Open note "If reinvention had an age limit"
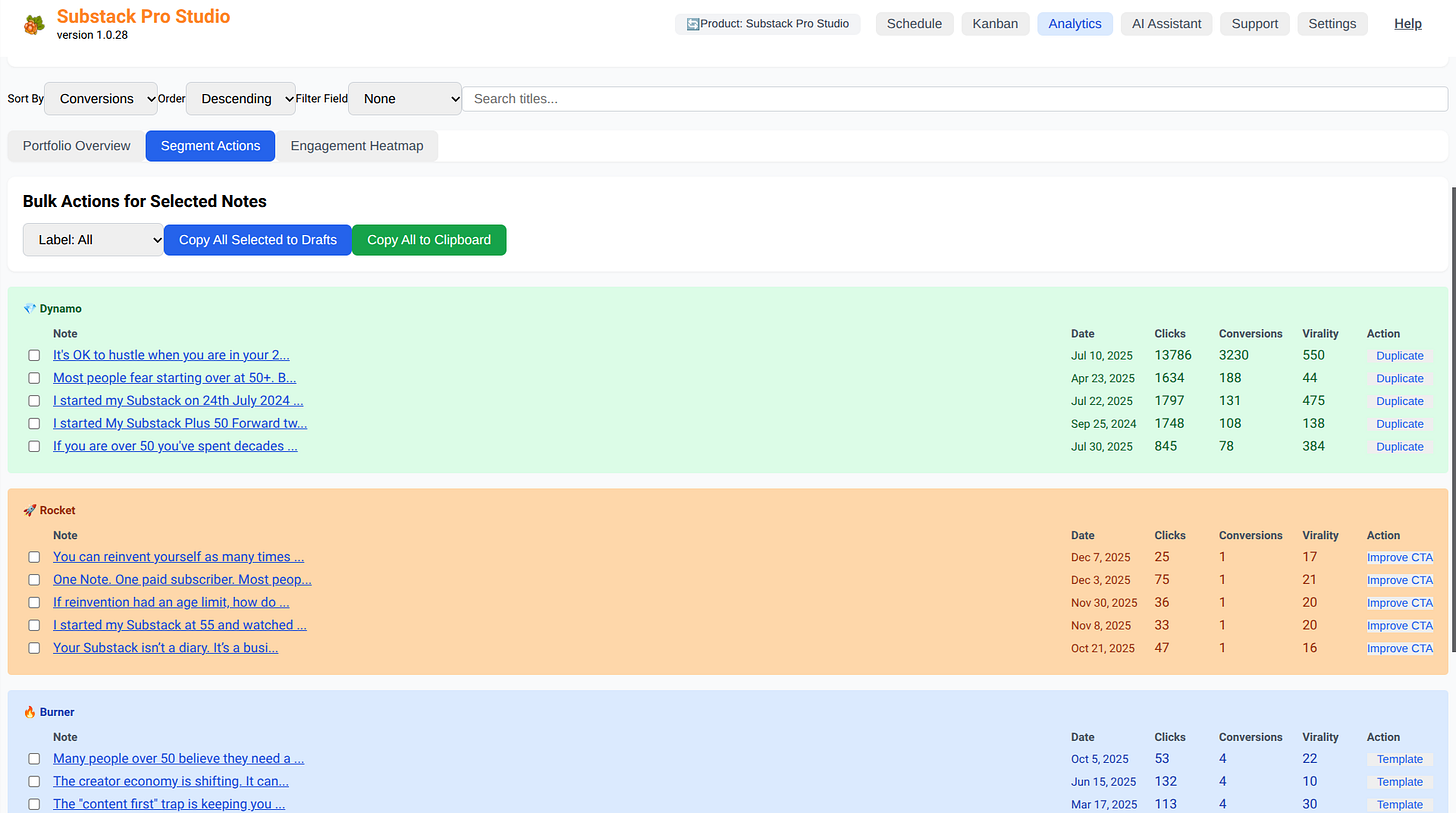The image size is (1456, 813). click(171, 603)
